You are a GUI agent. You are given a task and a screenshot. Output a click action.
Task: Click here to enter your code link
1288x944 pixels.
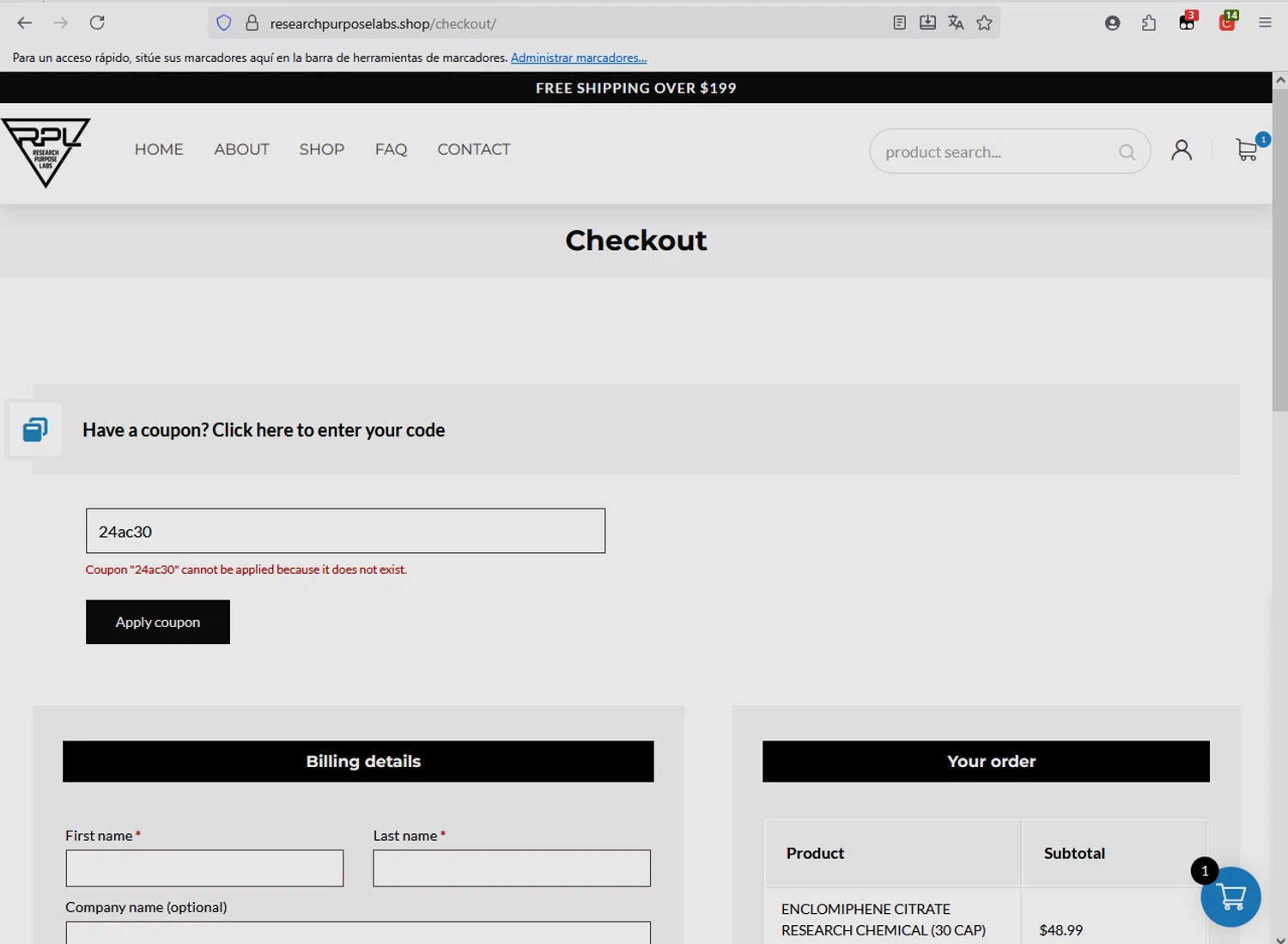pos(328,429)
